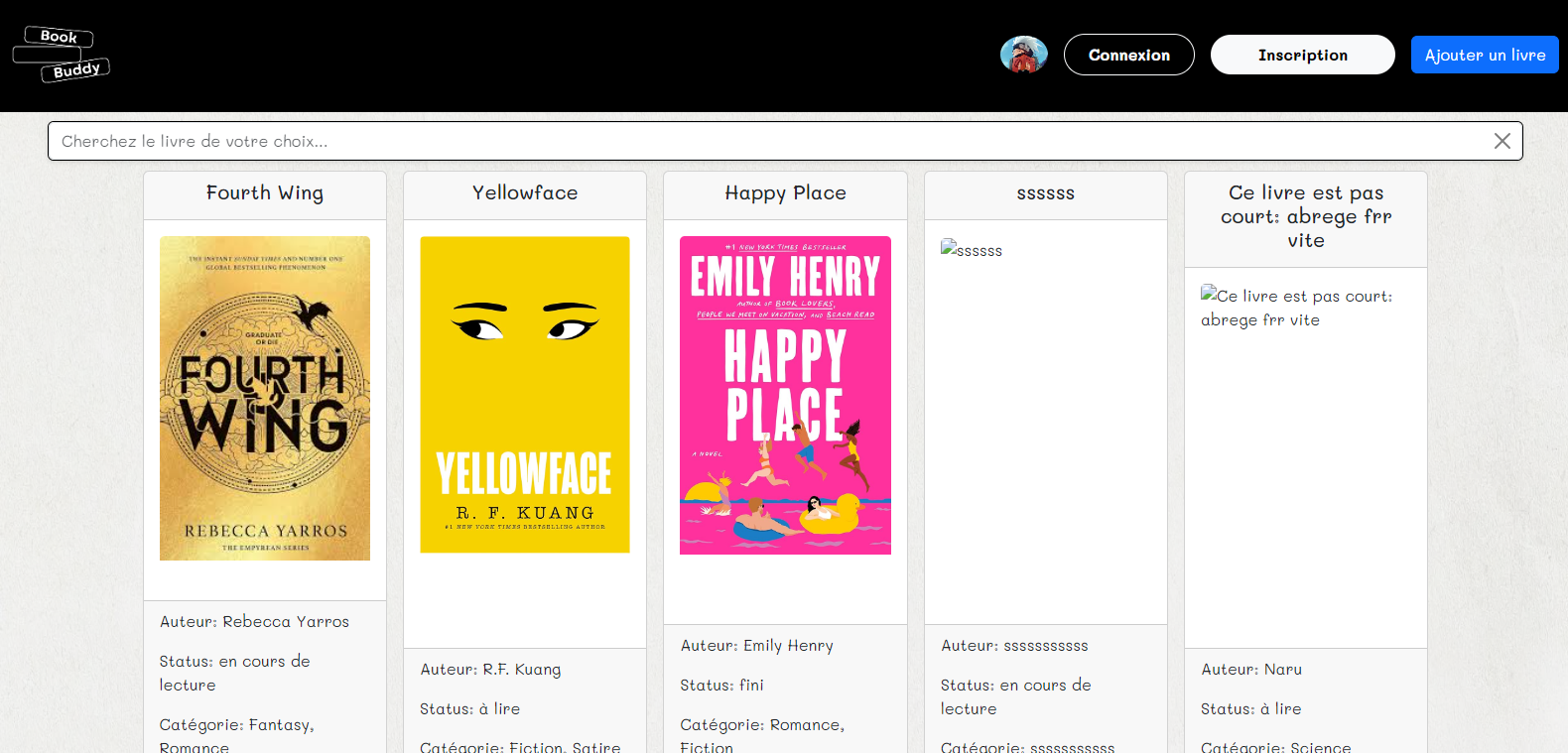Click ssssss card's 'Status: en cours de lecture'
The image size is (1568, 753).
click(1016, 696)
